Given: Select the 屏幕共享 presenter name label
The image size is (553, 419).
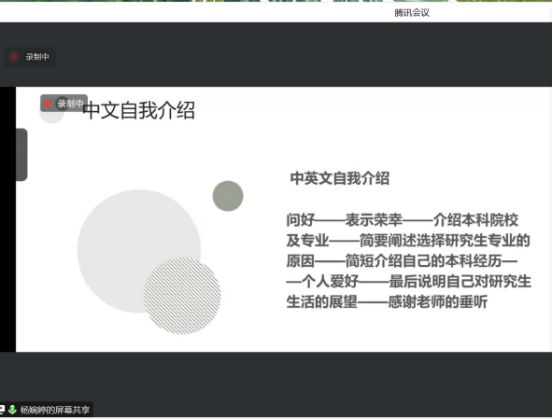Looking at the screenshot, I should click(x=55, y=410).
